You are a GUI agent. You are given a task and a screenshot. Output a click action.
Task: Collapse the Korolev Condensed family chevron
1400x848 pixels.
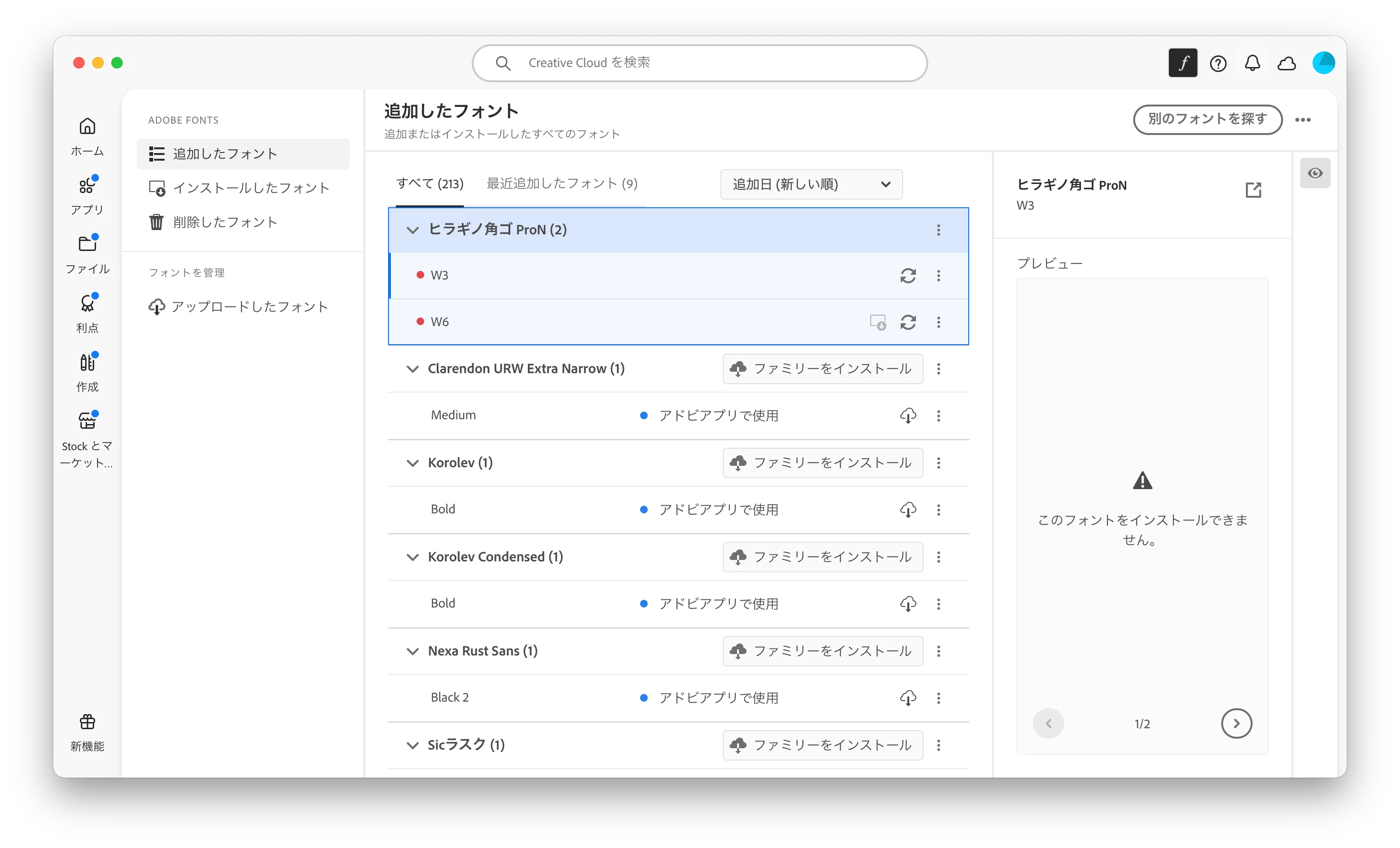coord(412,557)
